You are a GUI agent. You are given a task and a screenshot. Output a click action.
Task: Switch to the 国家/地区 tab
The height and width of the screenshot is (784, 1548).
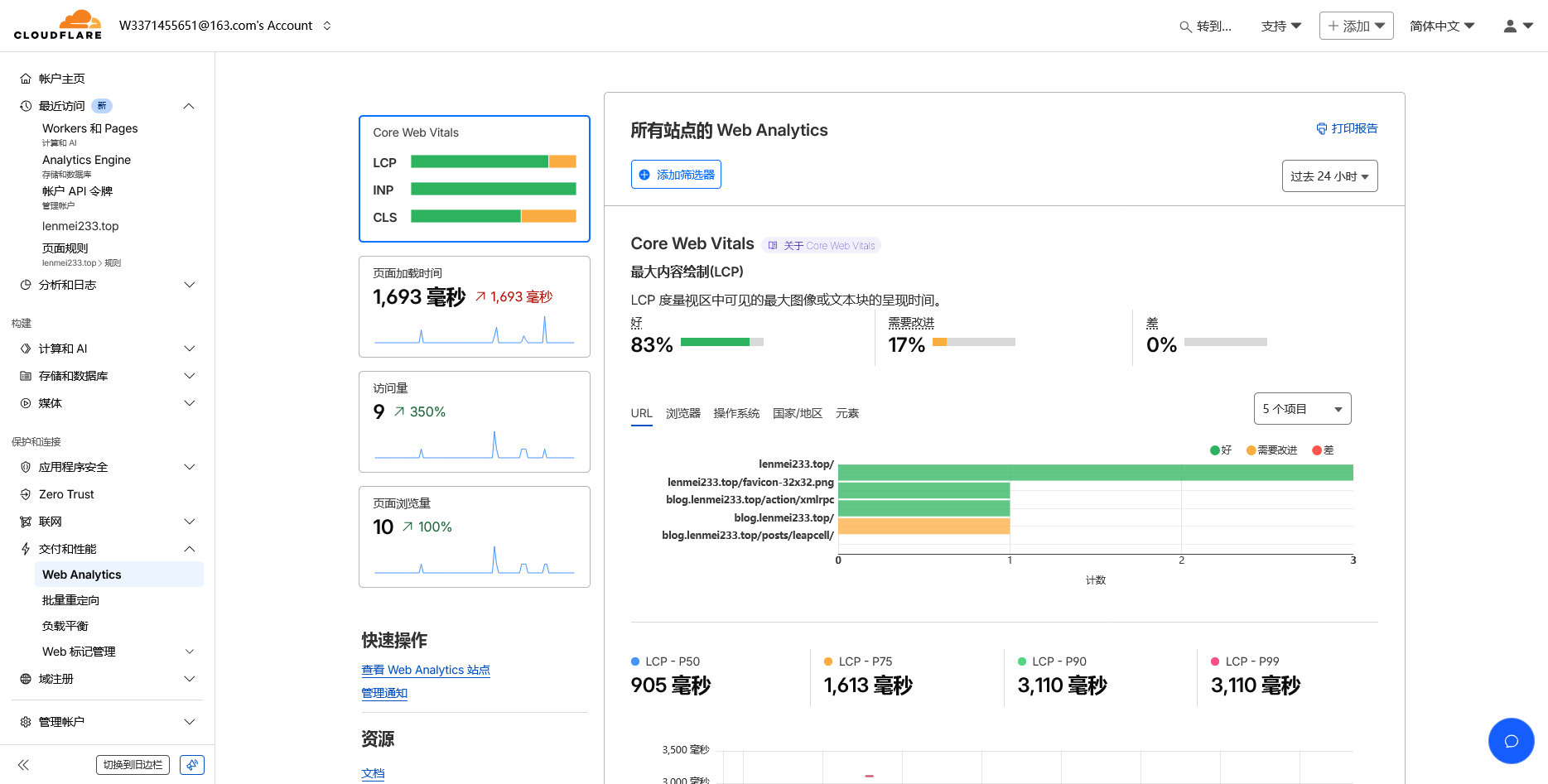pos(797,413)
